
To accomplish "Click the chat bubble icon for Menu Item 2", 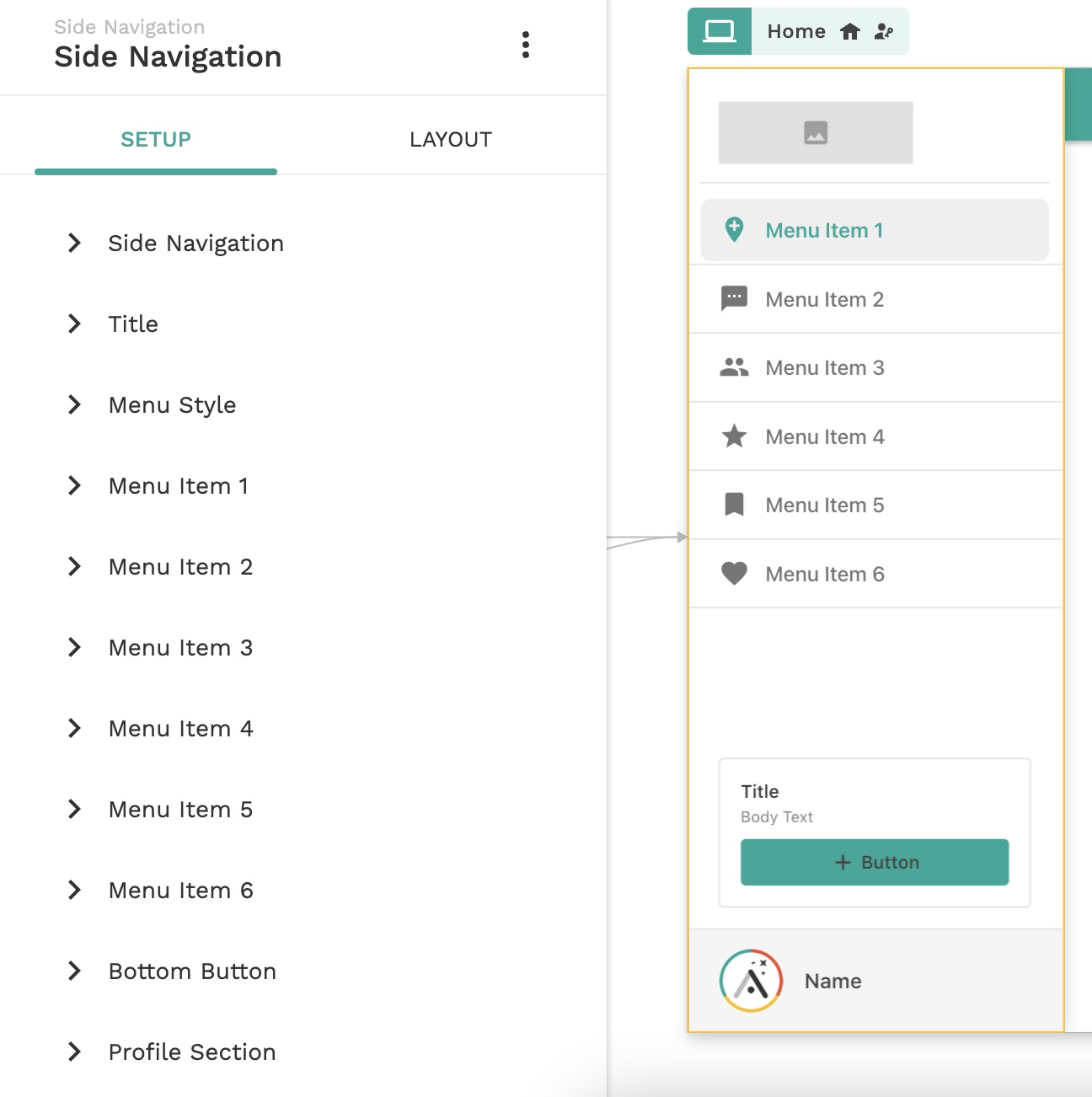I will pos(735,299).
